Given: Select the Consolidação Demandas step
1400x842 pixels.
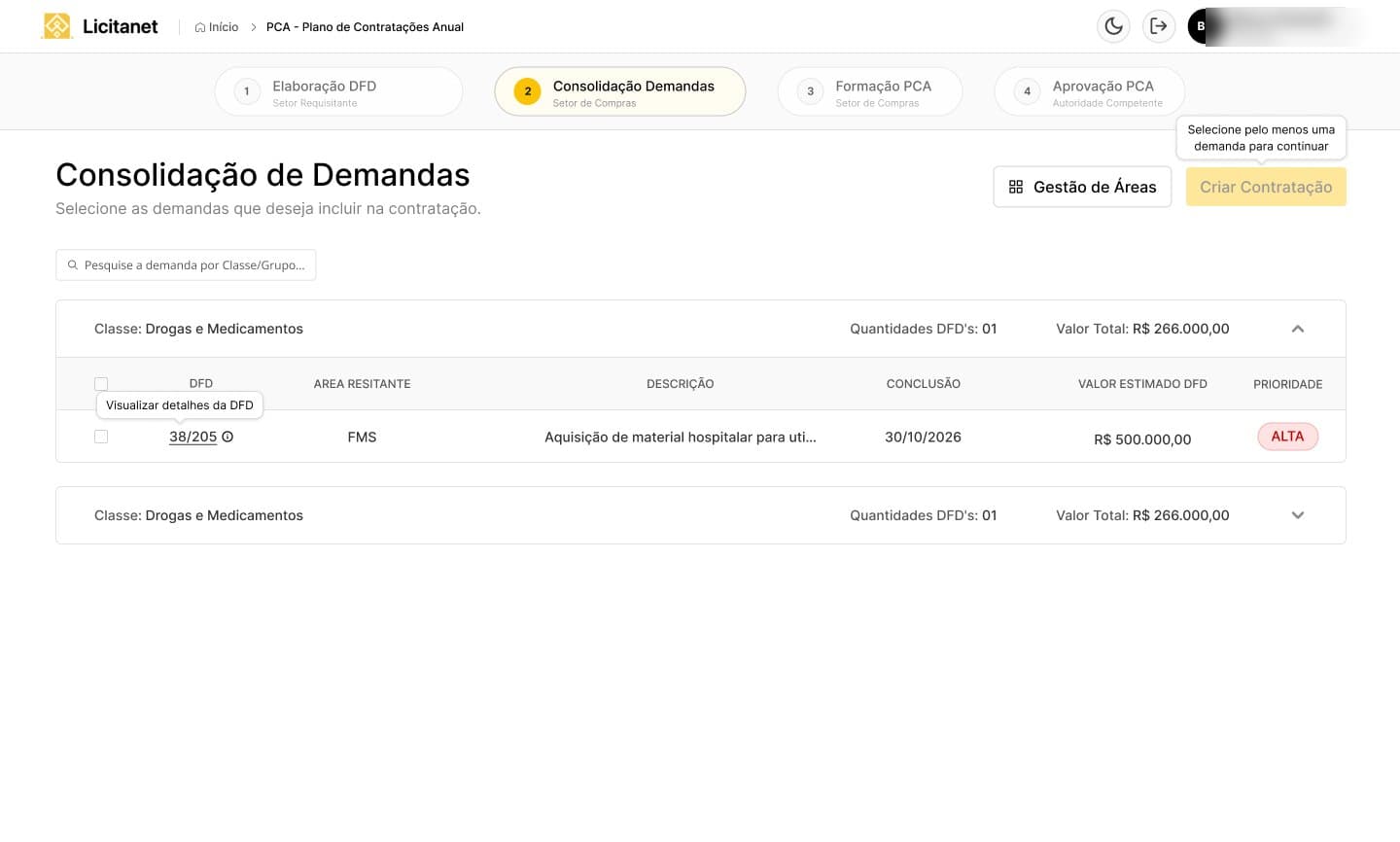Looking at the screenshot, I should pyautogui.click(x=620, y=91).
